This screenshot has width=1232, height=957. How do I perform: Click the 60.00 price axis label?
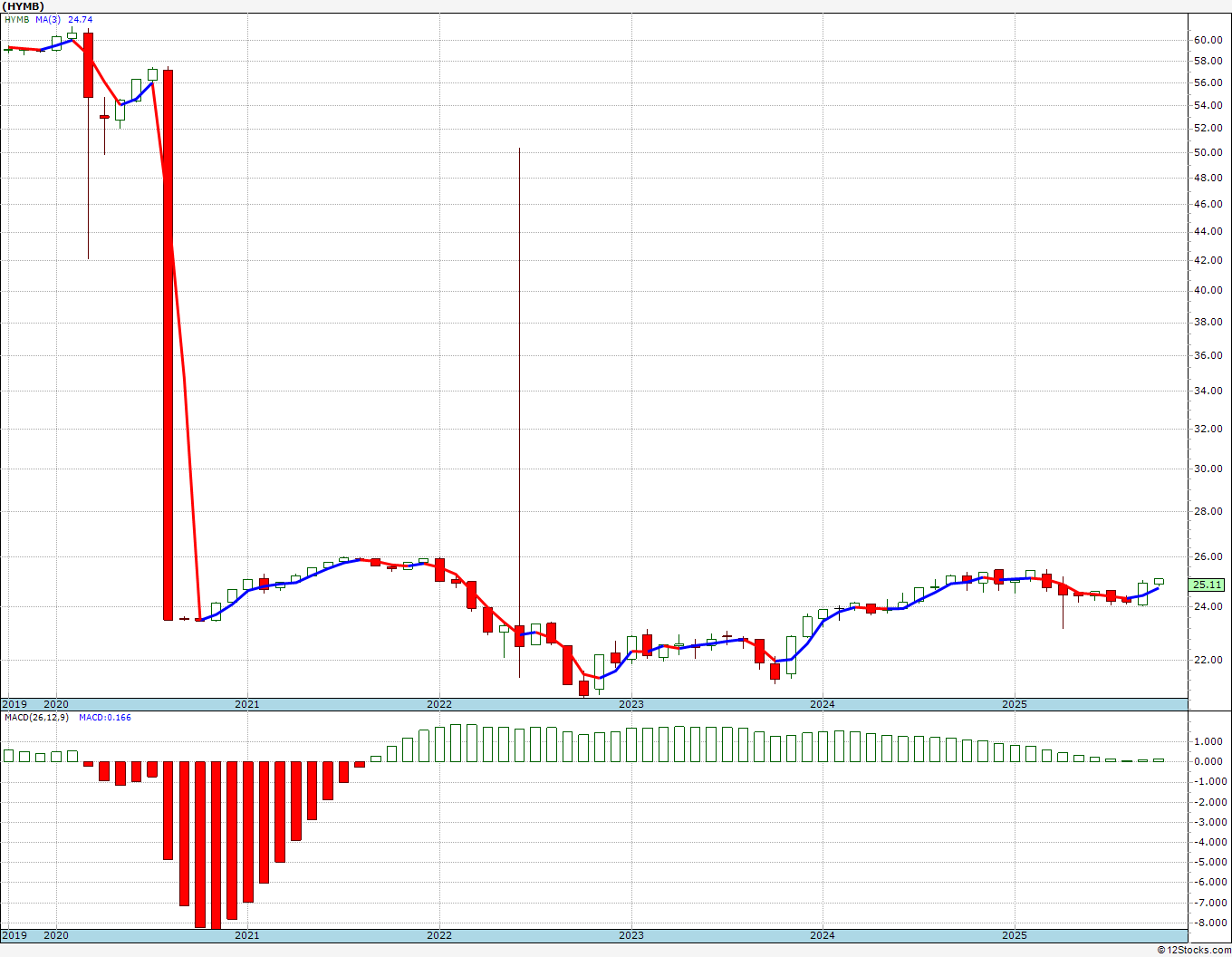pyautogui.click(x=1208, y=40)
